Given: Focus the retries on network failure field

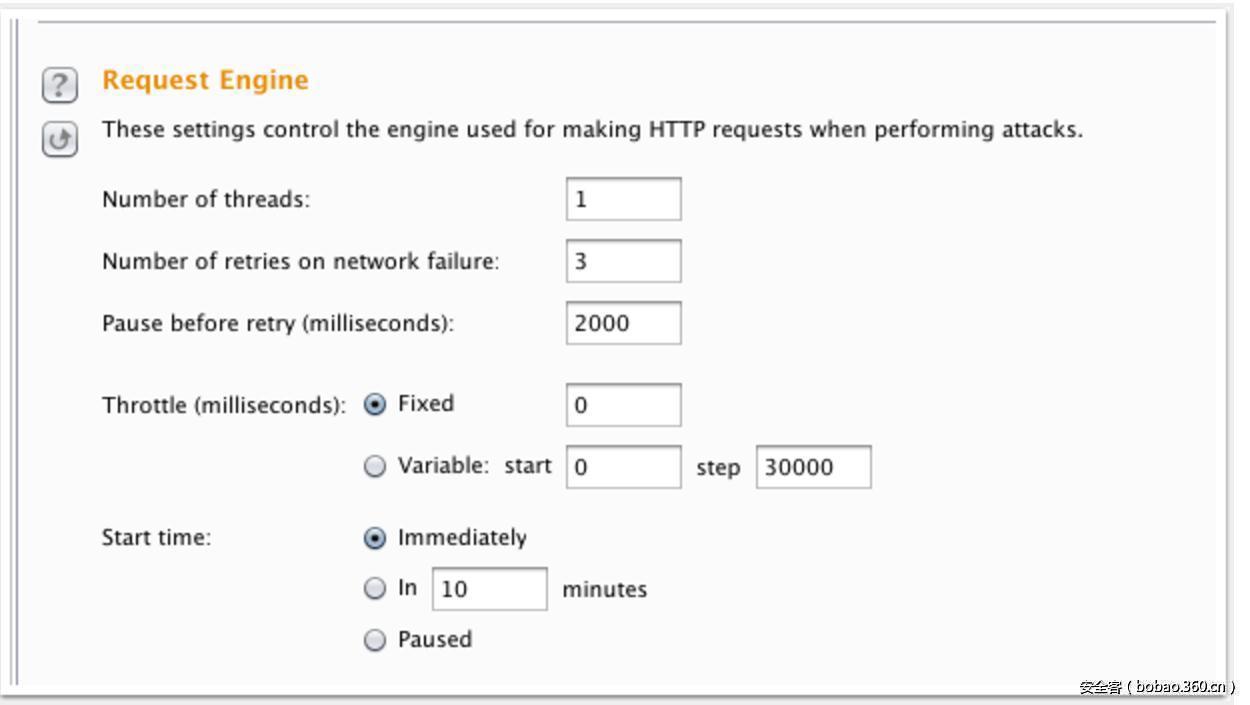Looking at the screenshot, I should pos(623,261).
